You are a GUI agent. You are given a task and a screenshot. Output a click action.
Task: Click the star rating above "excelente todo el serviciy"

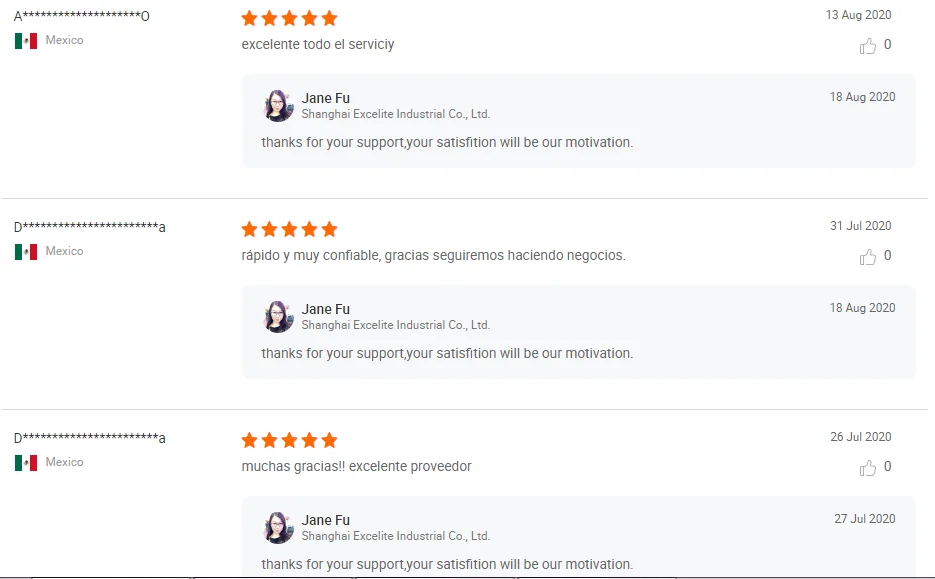(x=290, y=19)
